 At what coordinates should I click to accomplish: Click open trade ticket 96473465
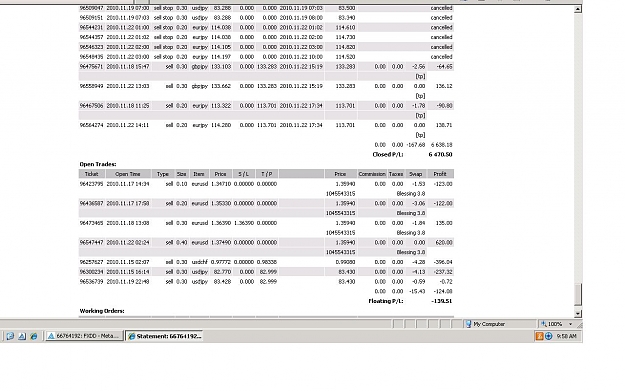pos(92,223)
